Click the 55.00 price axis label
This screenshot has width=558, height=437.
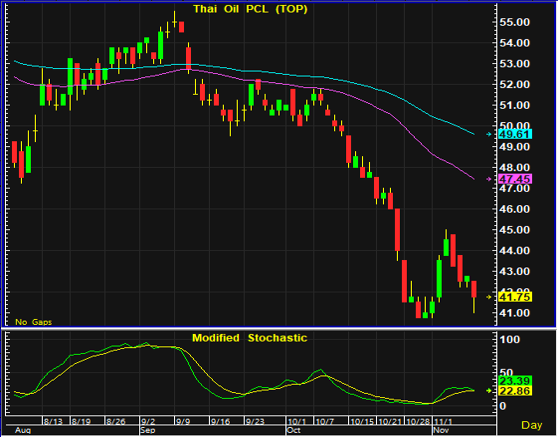coord(515,22)
